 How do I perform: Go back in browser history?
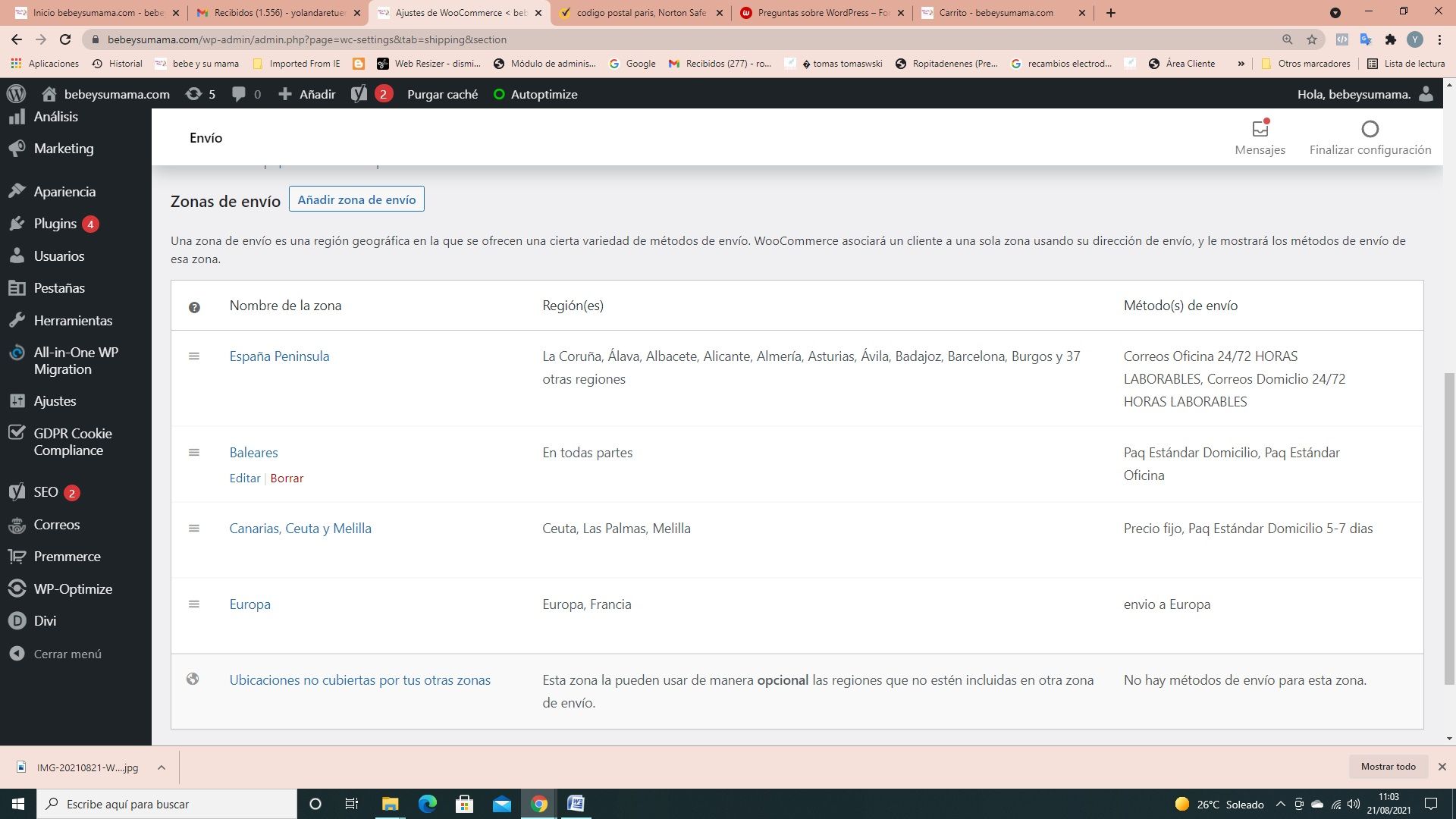point(17,39)
